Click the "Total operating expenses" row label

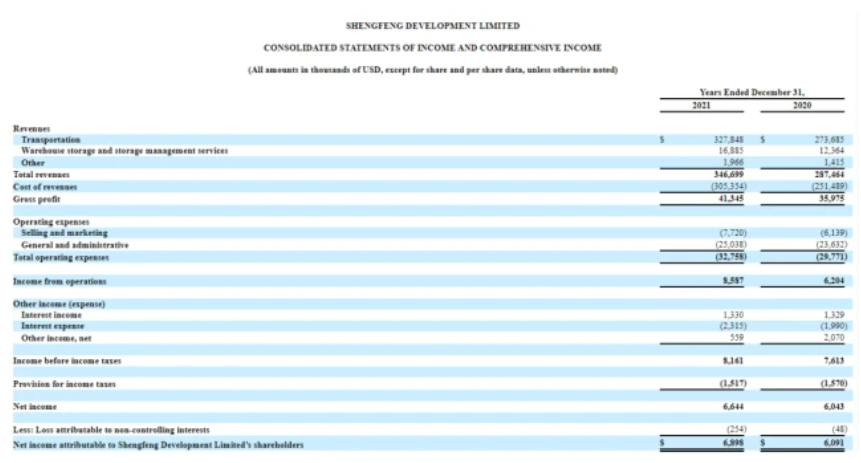[x=61, y=258]
